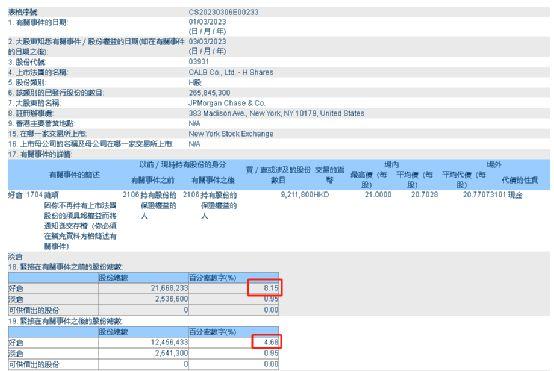Click the highest price 21.0000 cell
The width and height of the screenshot is (554, 371).
point(378,194)
